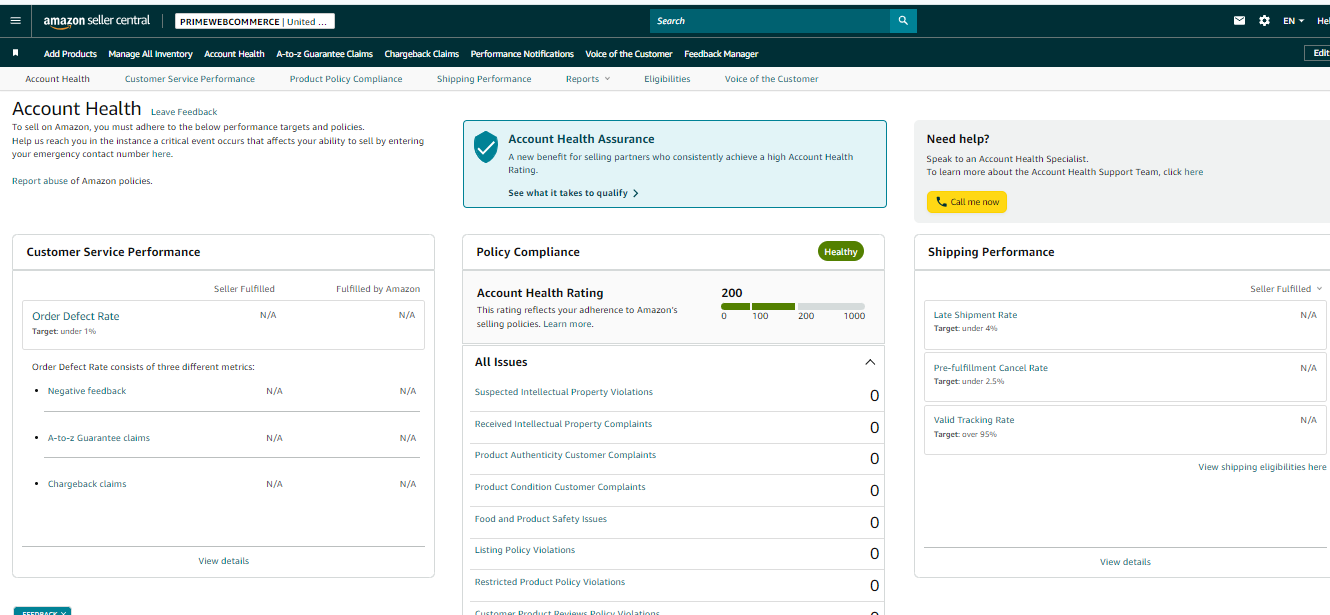Open A-to-z Guarantee Claims bookmark

point(324,54)
